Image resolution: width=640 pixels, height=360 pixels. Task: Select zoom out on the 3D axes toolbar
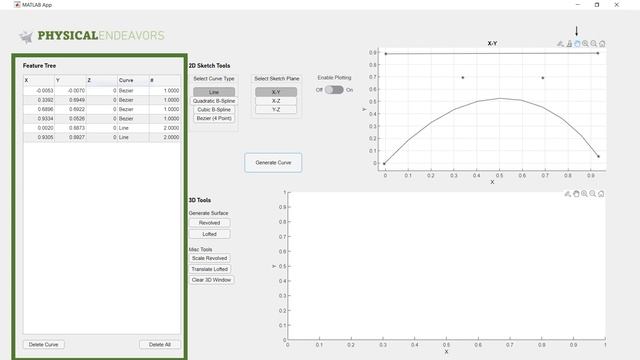coord(593,194)
